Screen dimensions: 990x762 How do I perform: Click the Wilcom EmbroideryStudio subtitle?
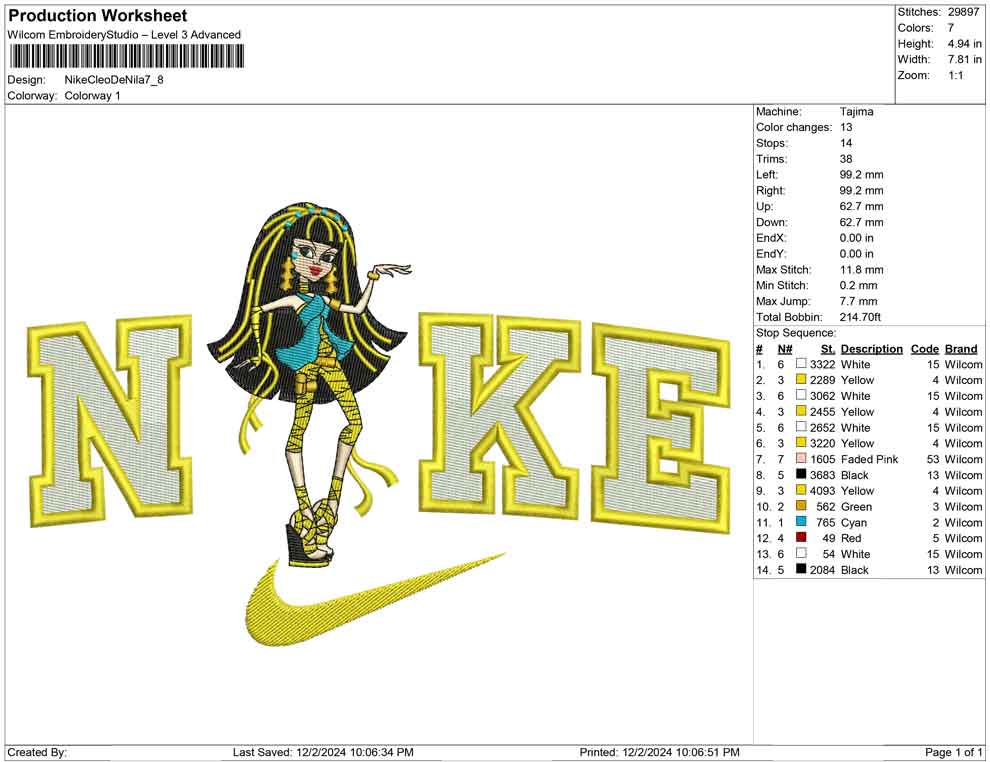pyautogui.click(x=124, y=35)
